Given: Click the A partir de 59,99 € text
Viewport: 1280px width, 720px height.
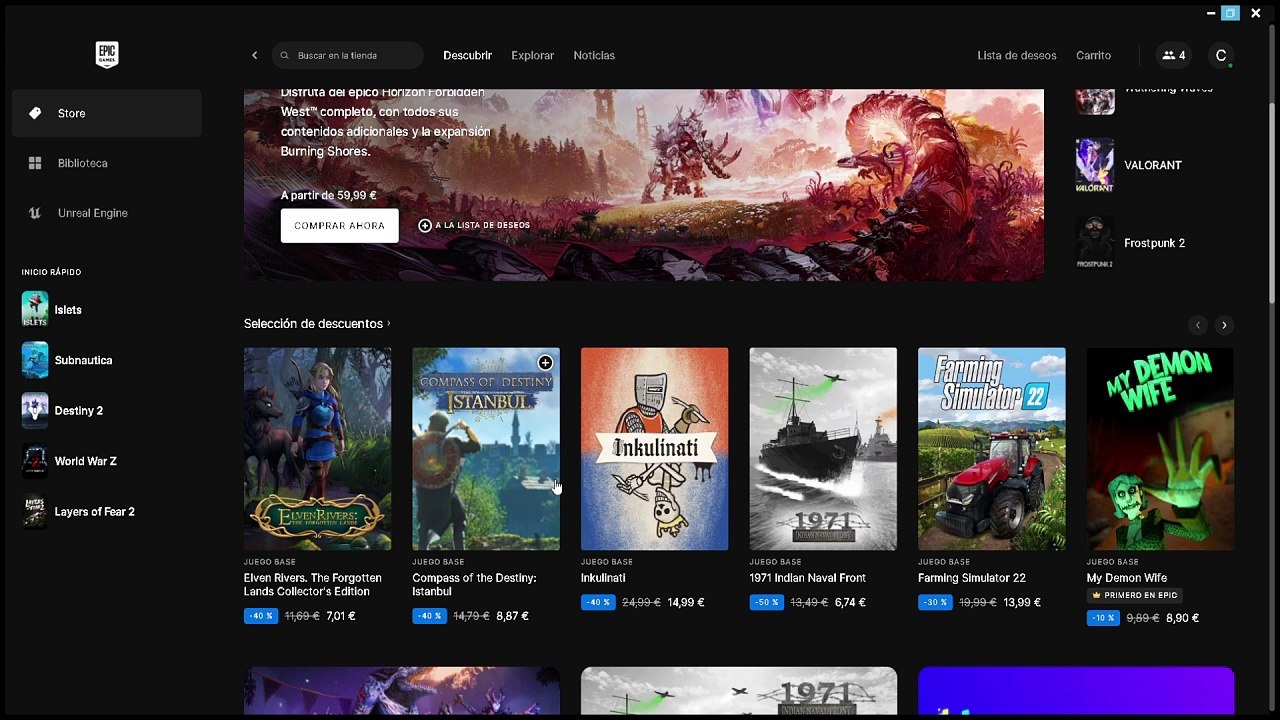Looking at the screenshot, I should 329,195.
